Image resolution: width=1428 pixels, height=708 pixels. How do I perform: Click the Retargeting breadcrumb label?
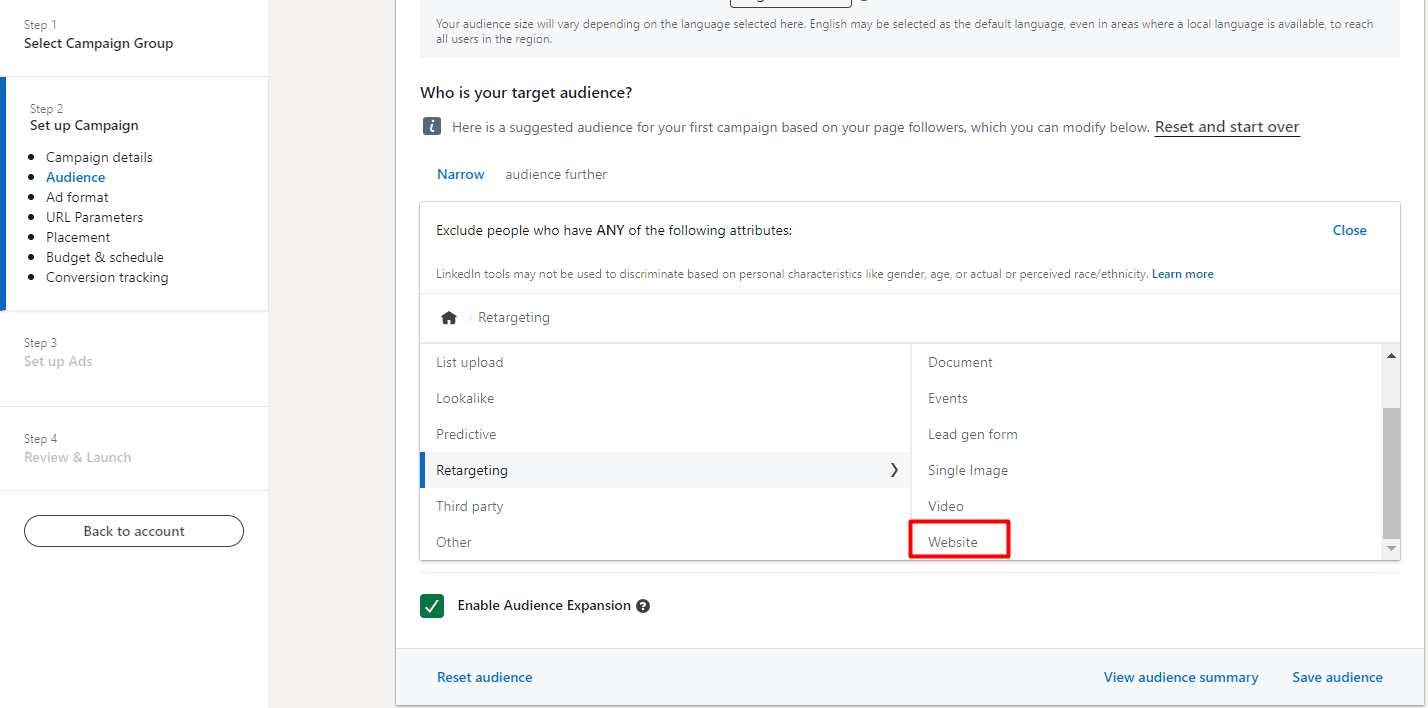514,318
